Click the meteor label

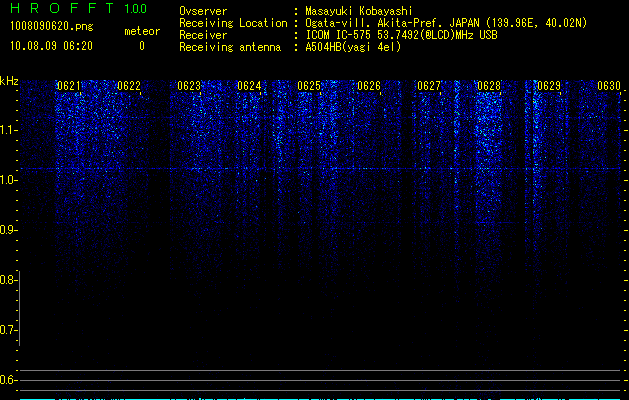(x=142, y=31)
